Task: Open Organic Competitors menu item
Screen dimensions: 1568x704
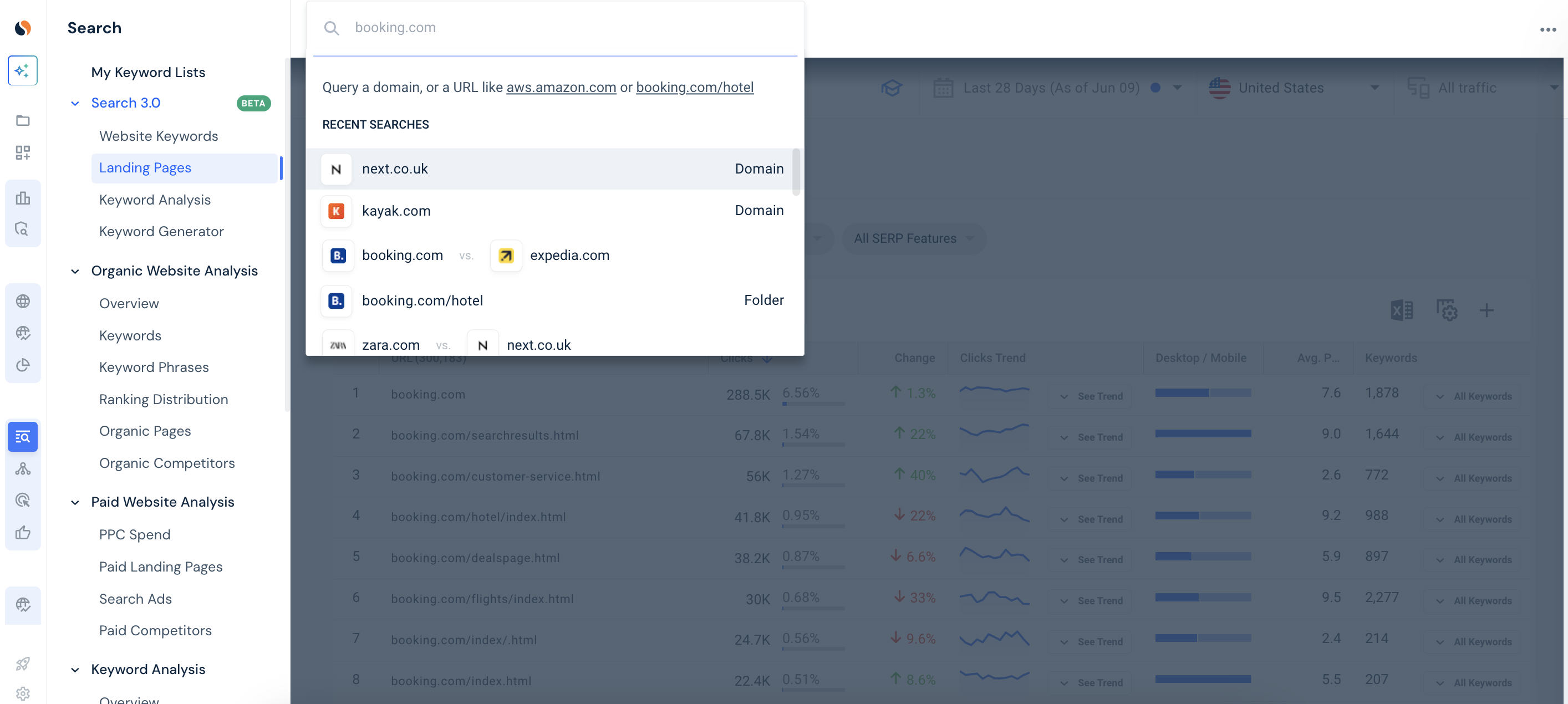Action: (167, 463)
